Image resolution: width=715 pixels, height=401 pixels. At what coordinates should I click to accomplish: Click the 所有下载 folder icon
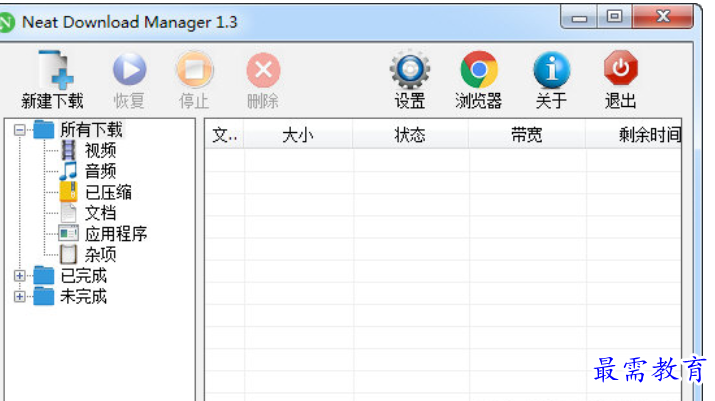(44, 129)
